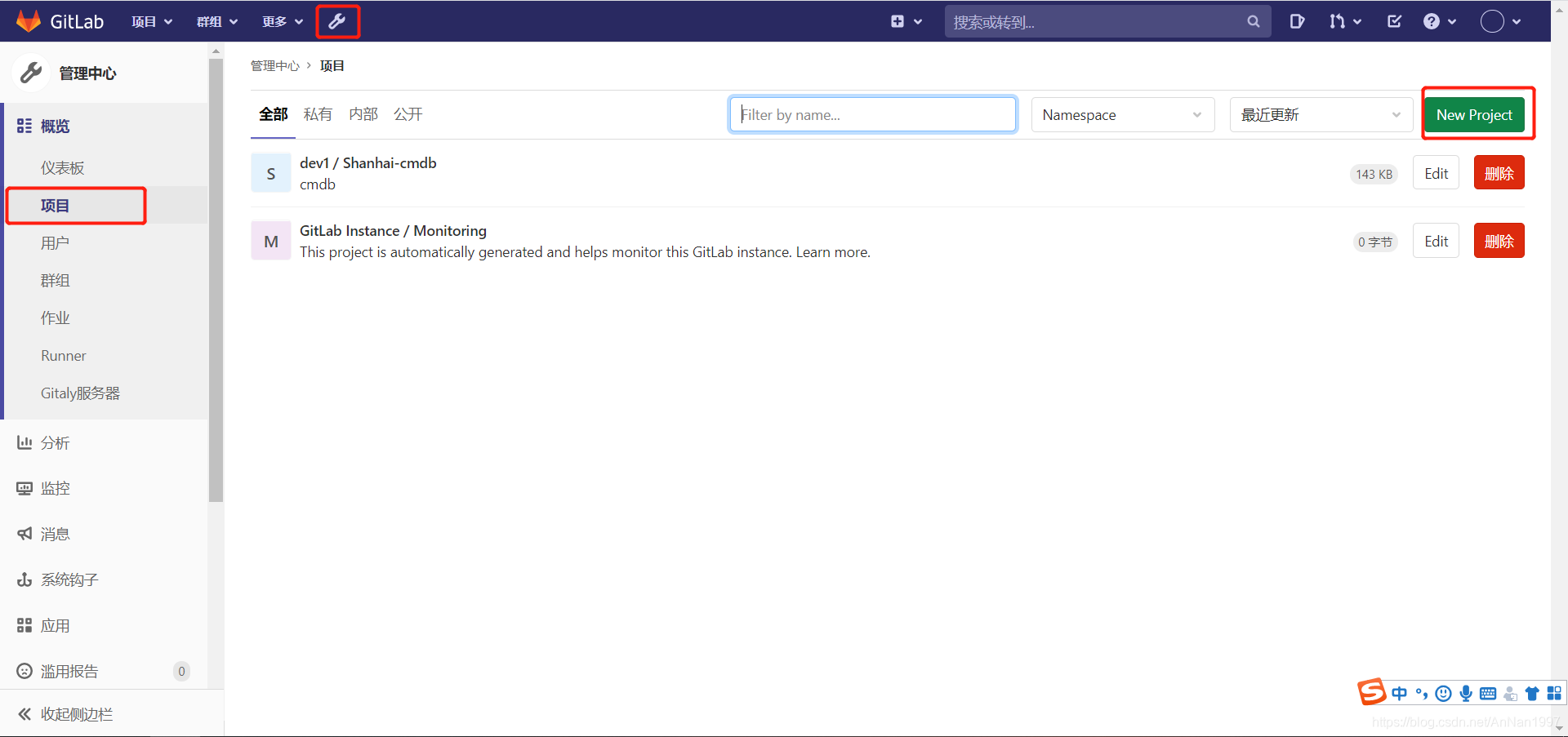Open the user avatar menu

[x=1501, y=22]
